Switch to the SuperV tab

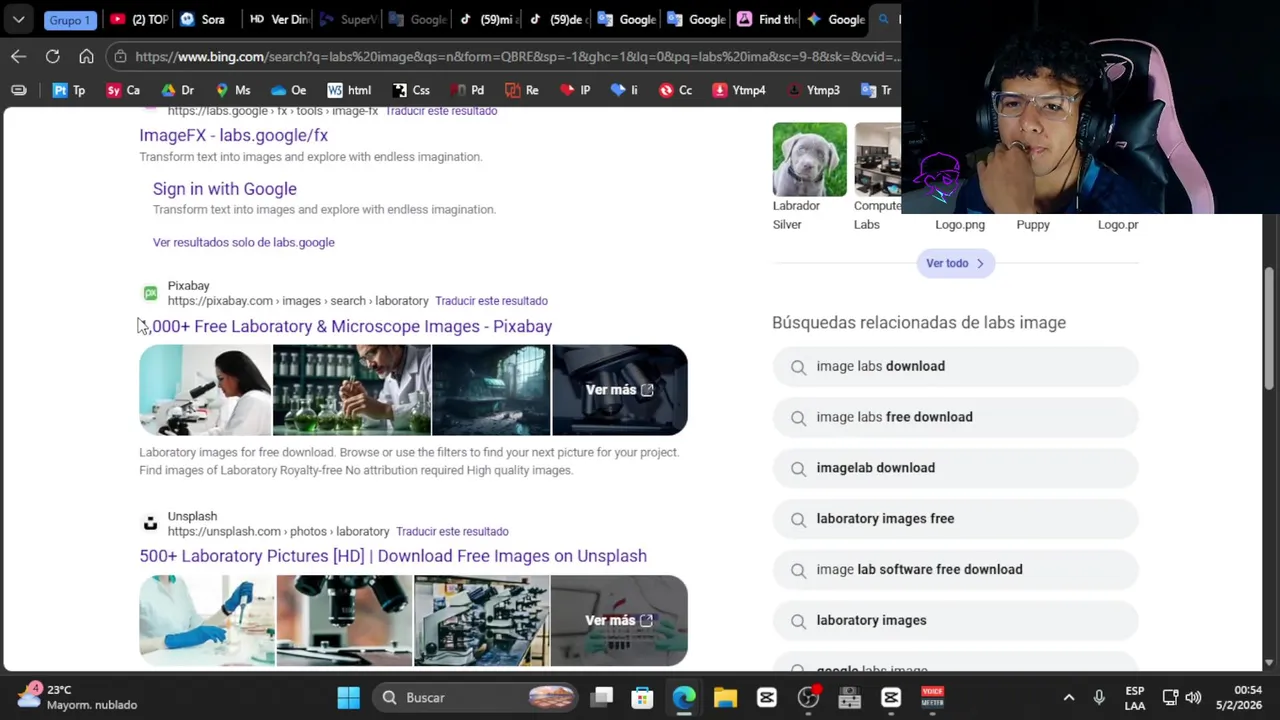click(x=347, y=19)
